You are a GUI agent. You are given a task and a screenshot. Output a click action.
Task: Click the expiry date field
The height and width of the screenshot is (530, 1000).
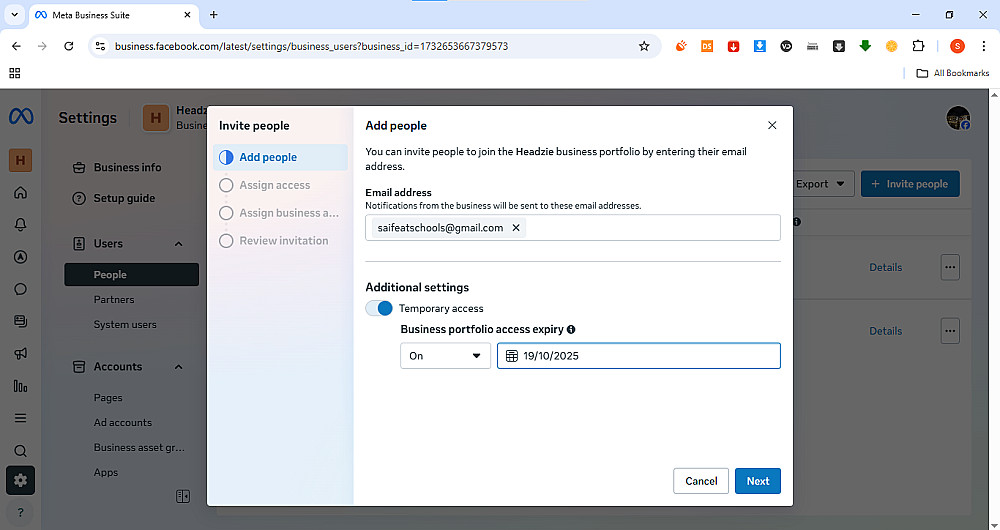[640, 356]
